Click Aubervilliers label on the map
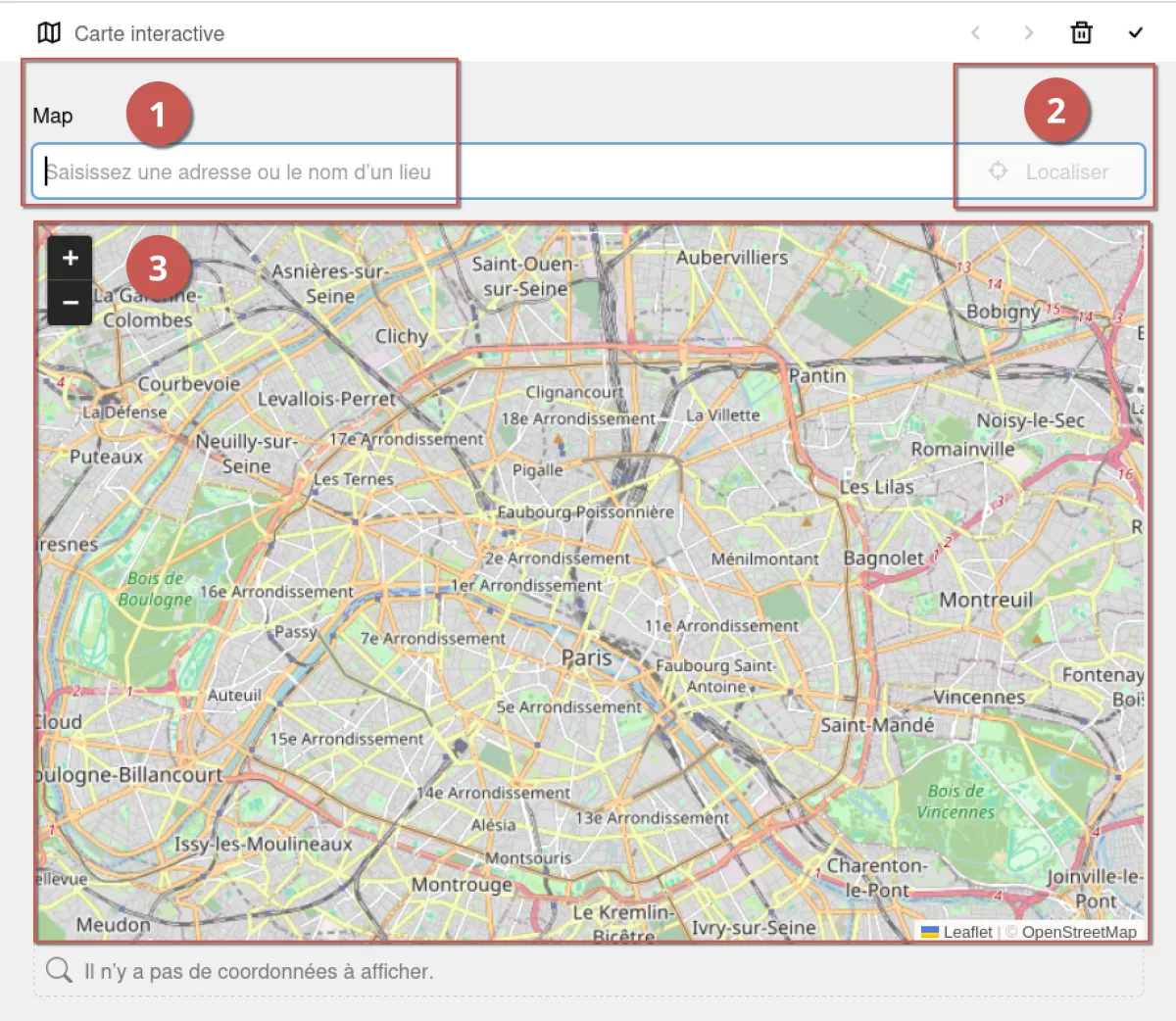Image resolution: width=1176 pixels, height=1021 pixels. (x=732, y=258)
